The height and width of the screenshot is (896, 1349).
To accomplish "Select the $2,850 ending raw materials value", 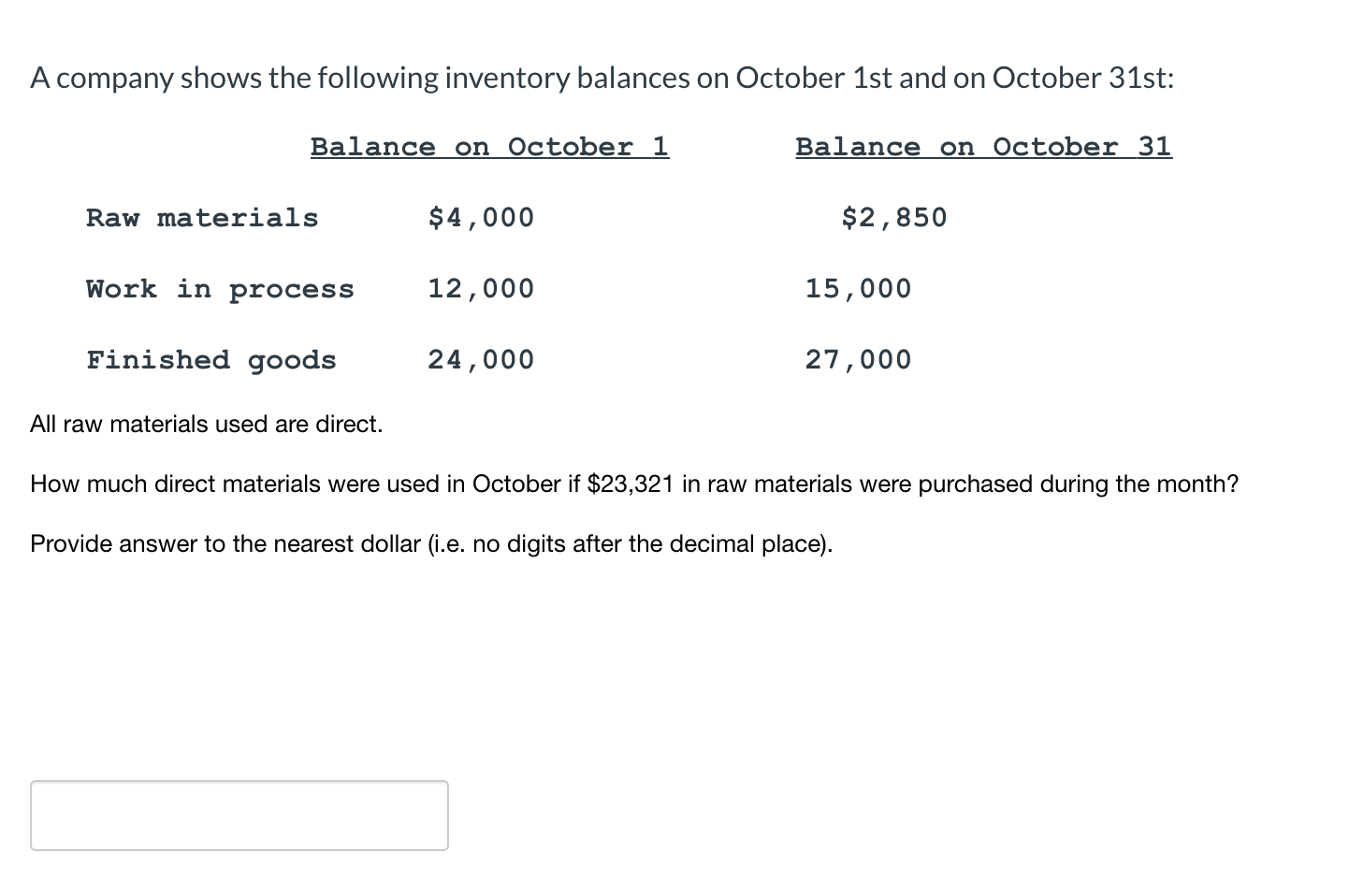I will 893,217.
